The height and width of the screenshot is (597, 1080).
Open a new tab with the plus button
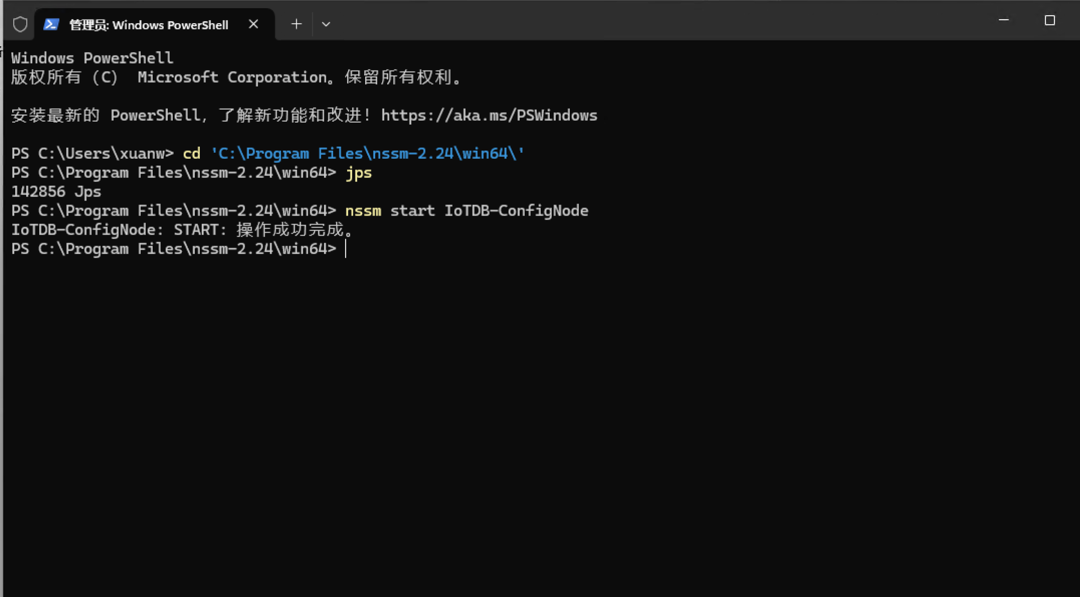tap(296, 24)
